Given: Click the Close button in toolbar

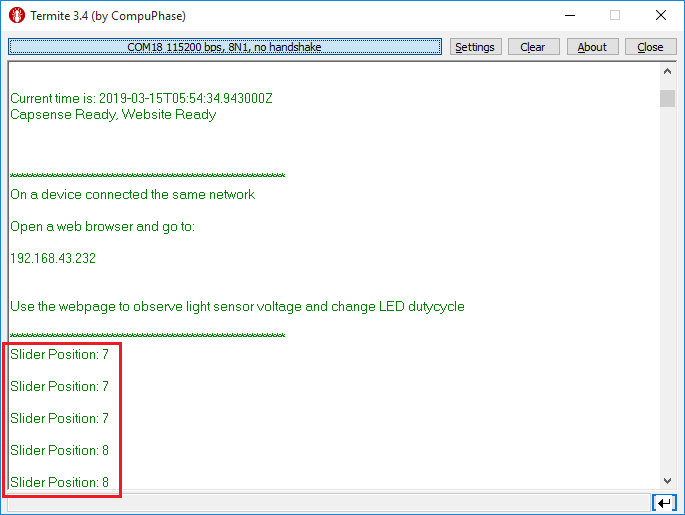Looking at the screenshot, I should click(x=650, y=47).
